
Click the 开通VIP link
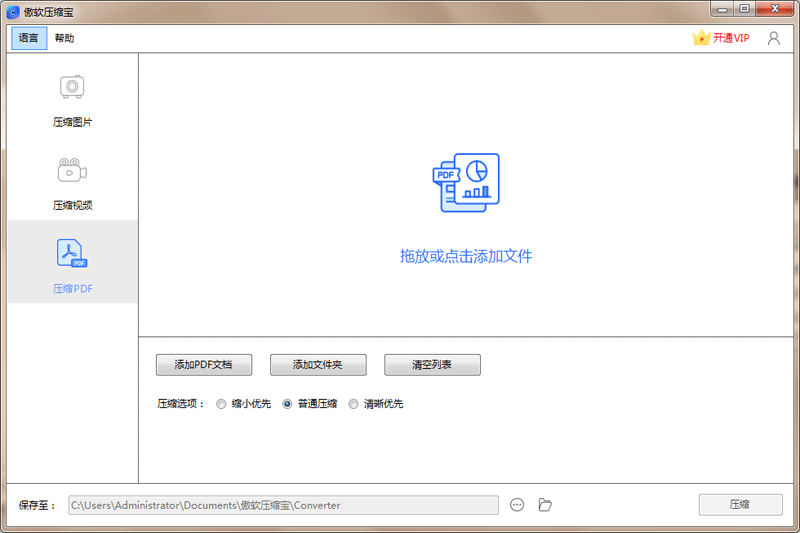731,38
